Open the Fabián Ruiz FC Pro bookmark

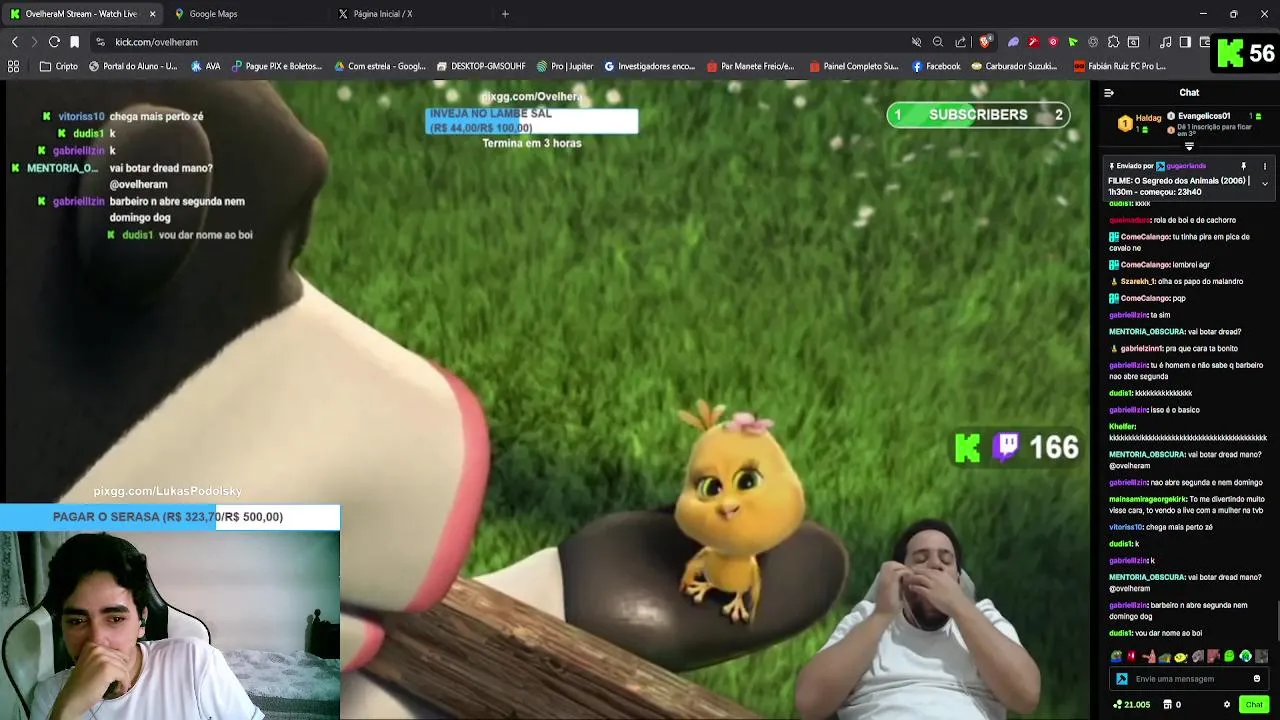(1120, 66)
